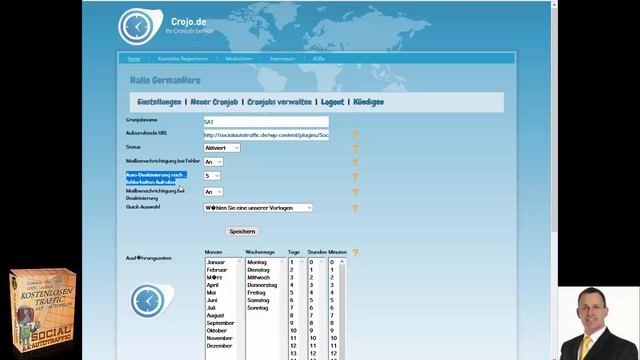This screenshot has width=640, height=360.
Task: Go to Home in top navigation bar
Action: (134, 59)
